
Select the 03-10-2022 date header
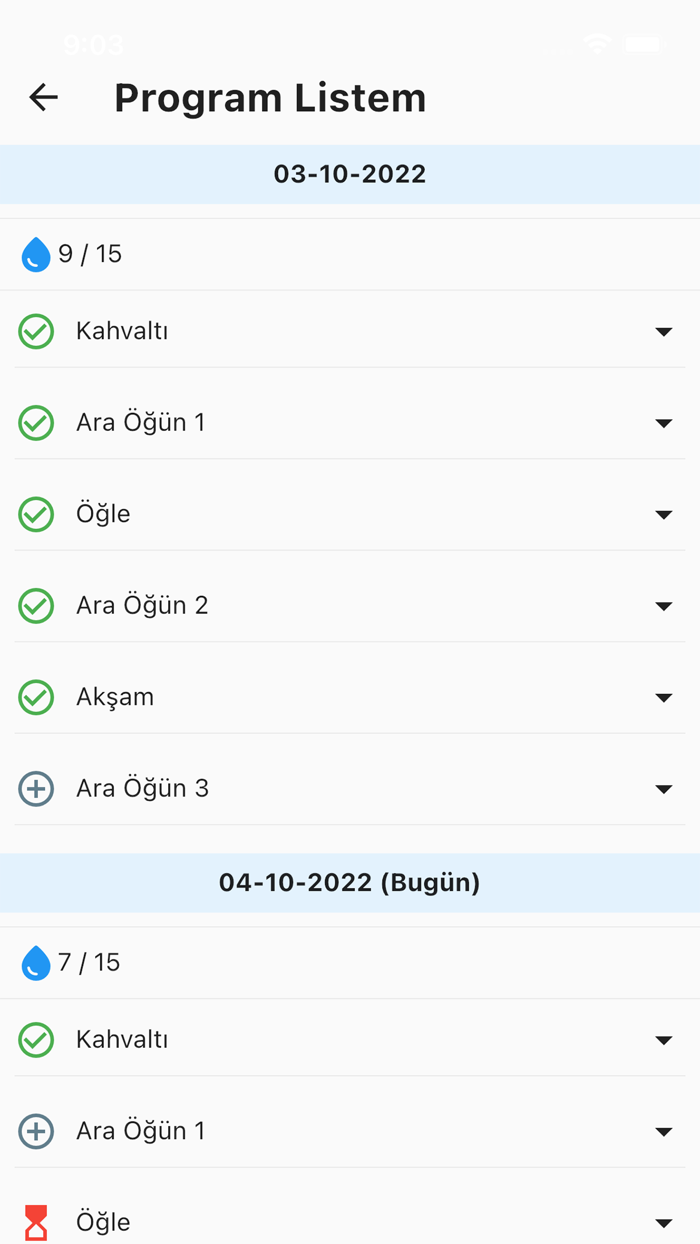[350, 174]
